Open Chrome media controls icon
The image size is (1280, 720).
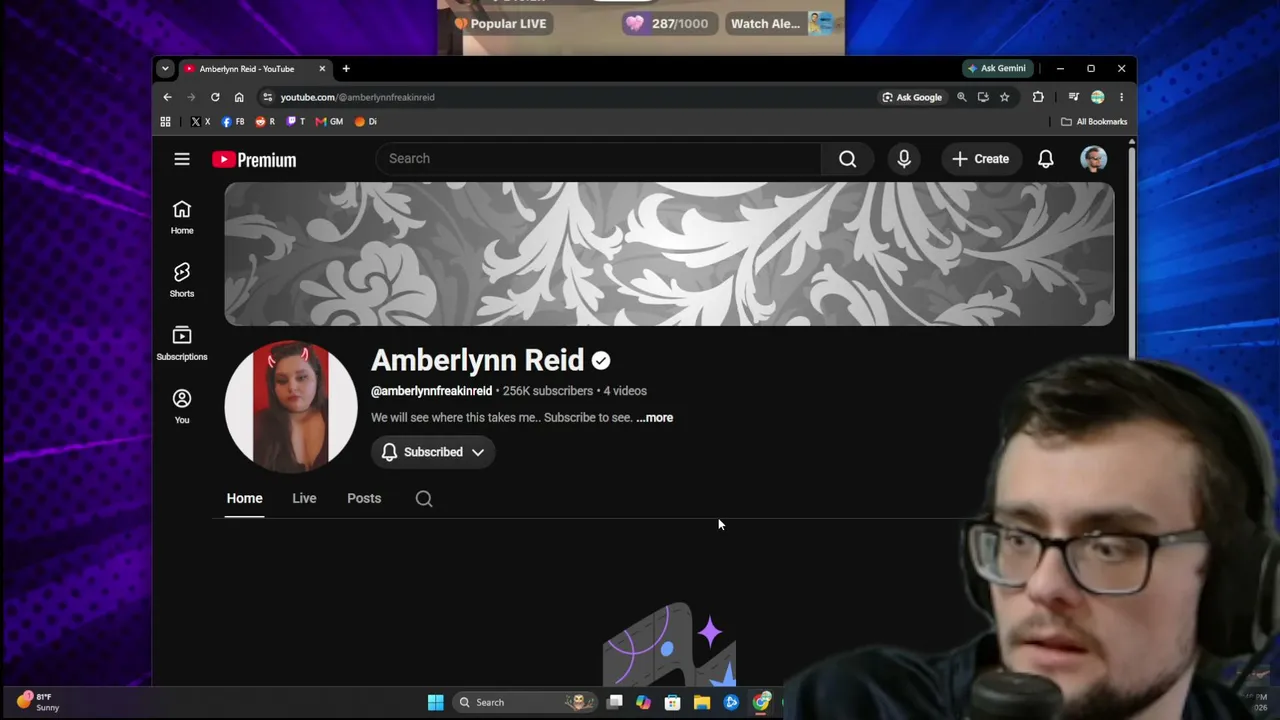[x=1074, y=97]
